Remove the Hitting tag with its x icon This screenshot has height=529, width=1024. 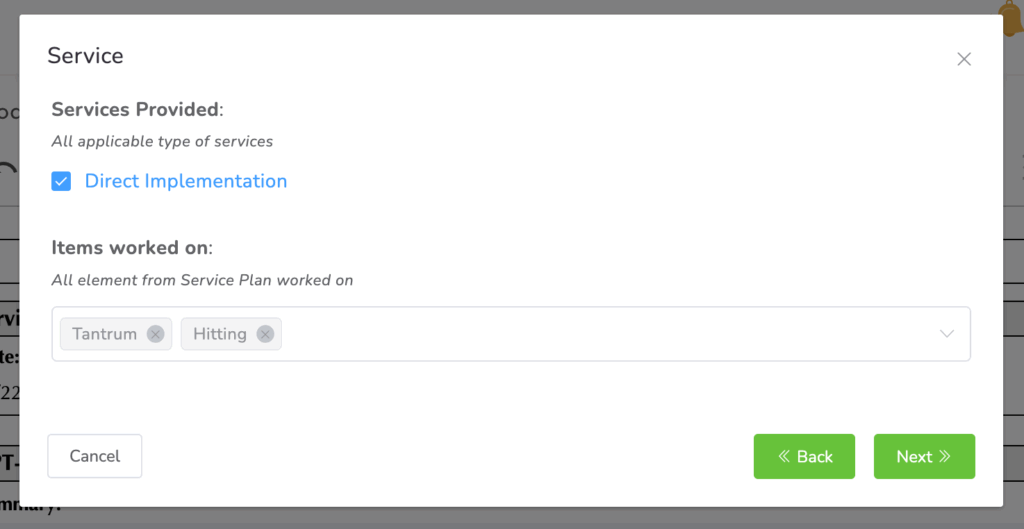(x=265, y=334)
